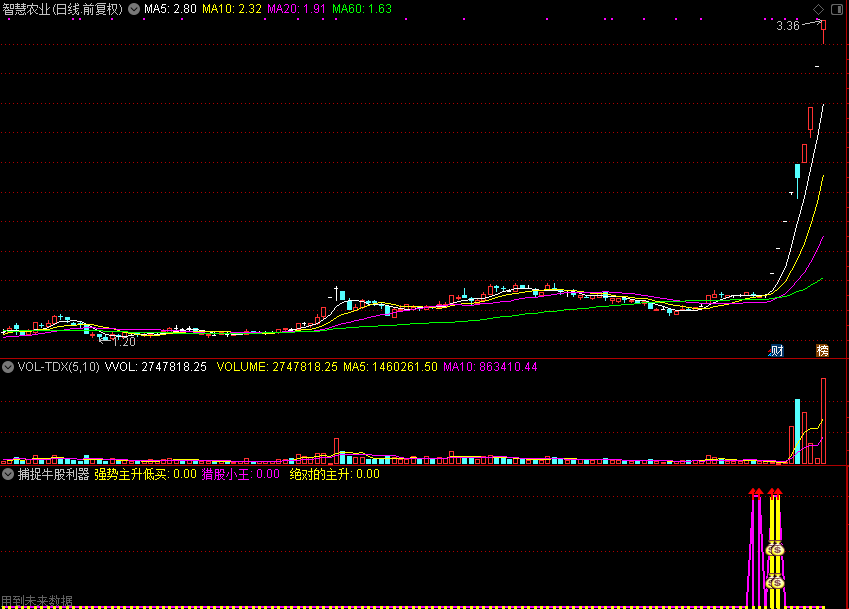Expand the 捕捉牛股利器 indicator dropdown arrow
Image resolution: width=849 pixels, height=609 pixels.
pyautogui.click(x=8, y=475)
